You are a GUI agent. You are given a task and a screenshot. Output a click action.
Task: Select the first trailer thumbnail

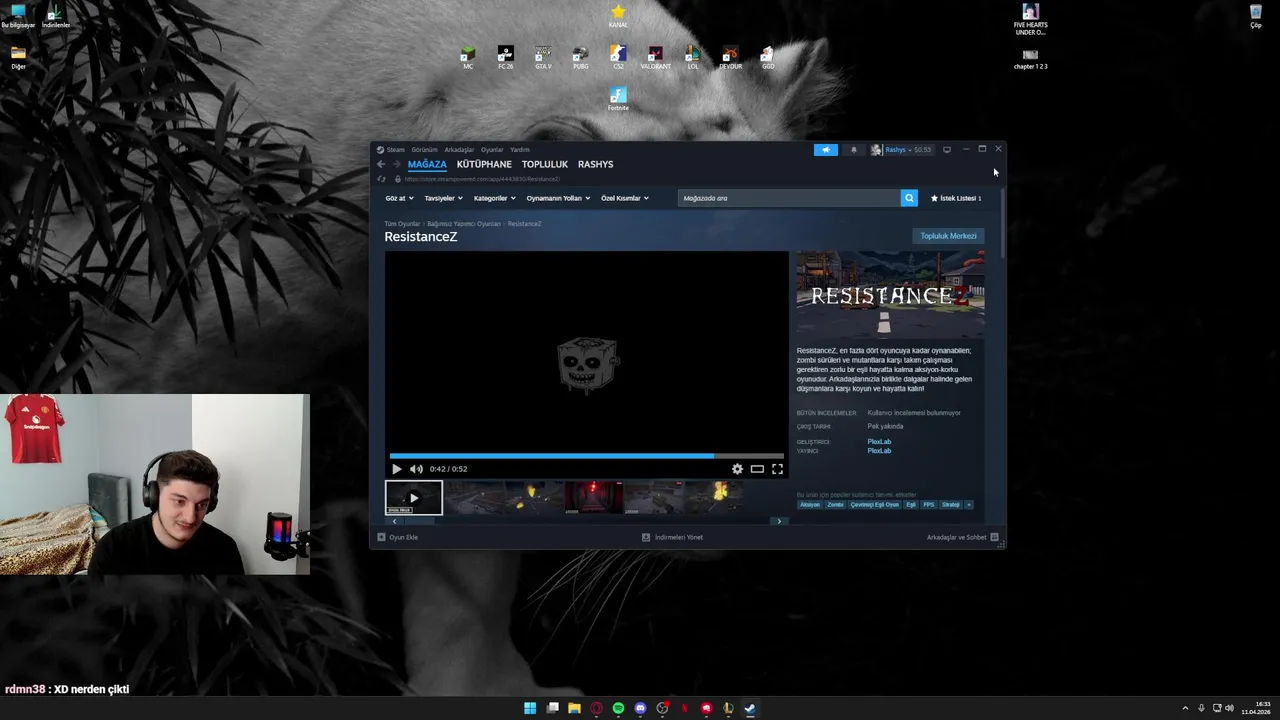click(x=414, y=498)
